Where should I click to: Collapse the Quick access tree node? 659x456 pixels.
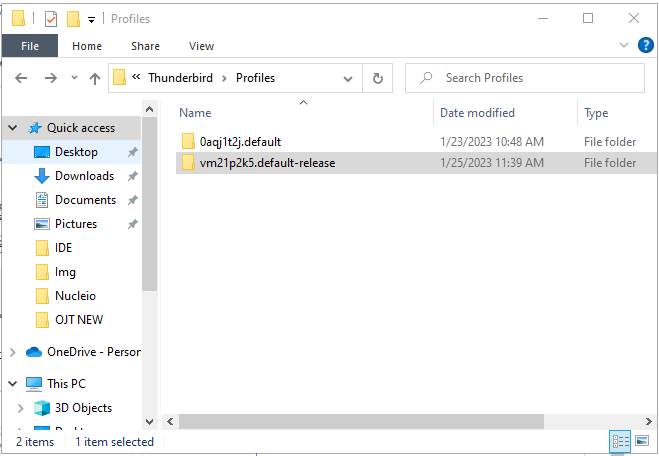(x=13, y=127)
